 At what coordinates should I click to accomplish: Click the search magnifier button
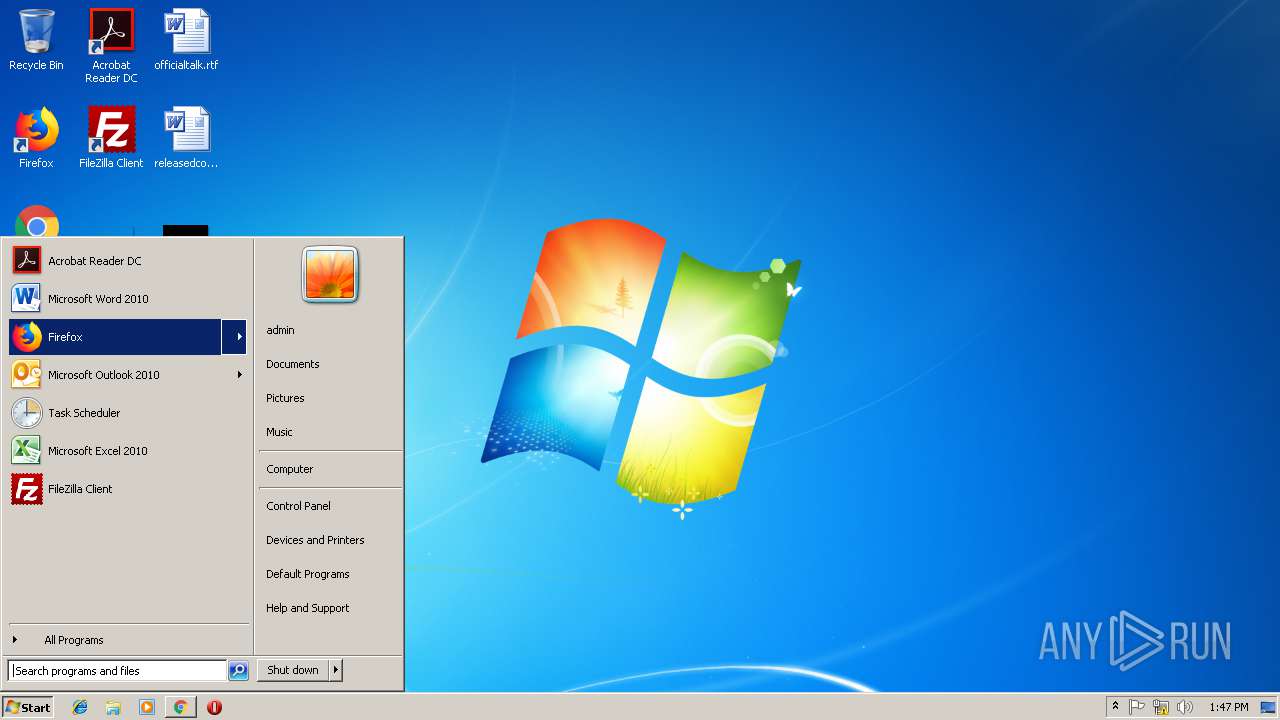click(x=238, y=671)
